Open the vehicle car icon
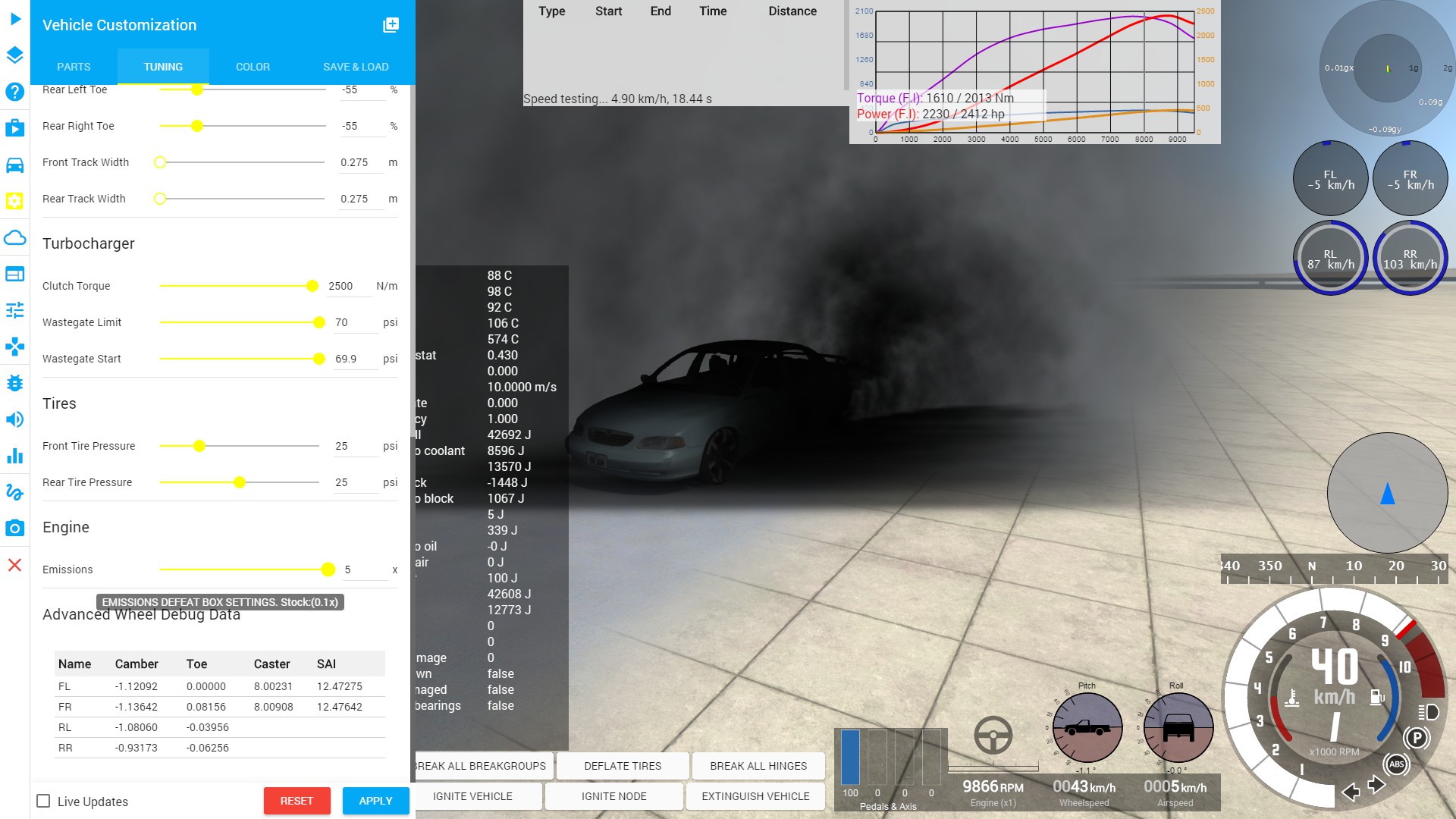This screenshot has height=819, width=1456. point(15,165)
